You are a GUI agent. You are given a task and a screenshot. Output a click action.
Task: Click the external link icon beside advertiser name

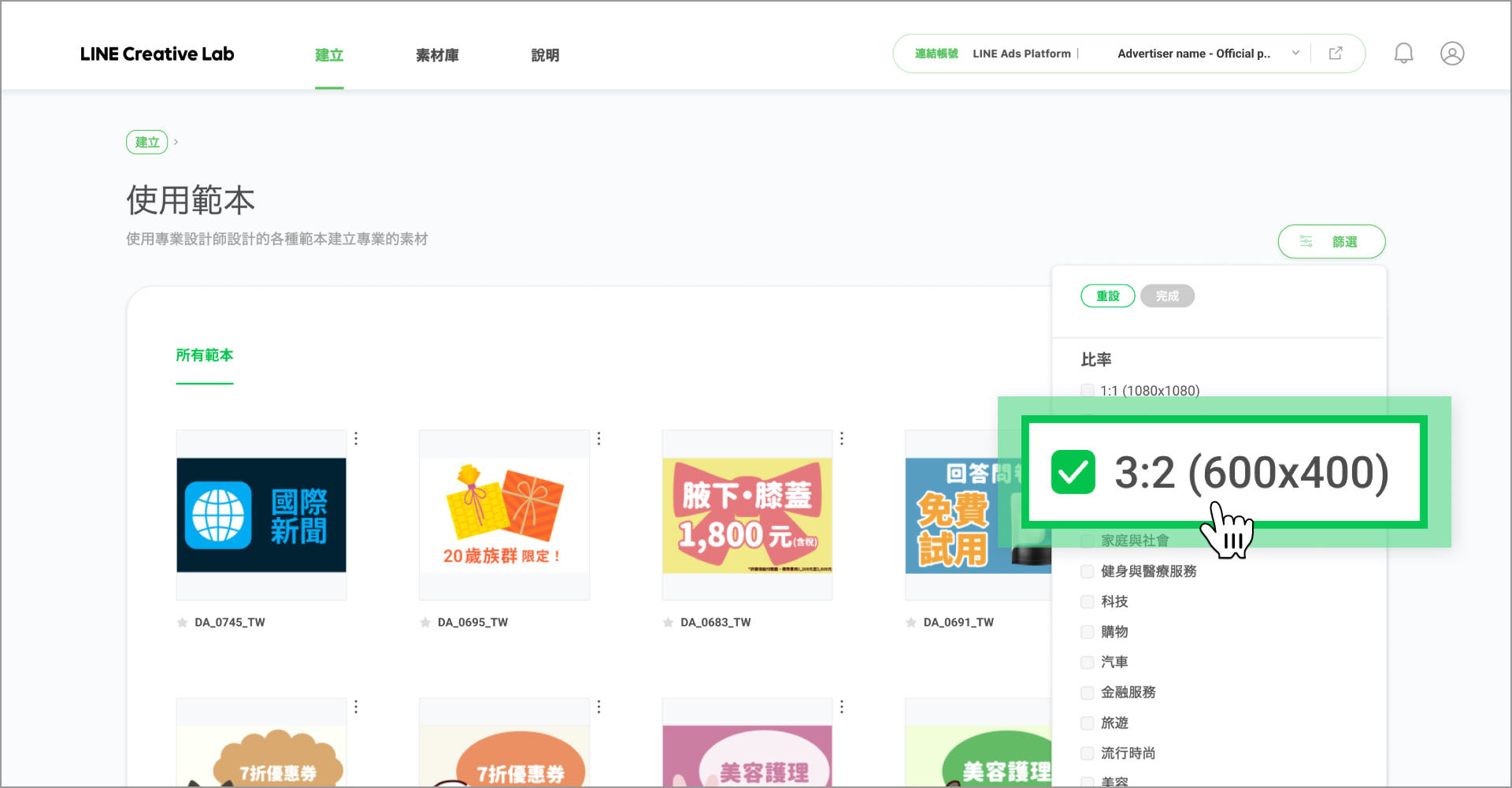point(1336,54)
